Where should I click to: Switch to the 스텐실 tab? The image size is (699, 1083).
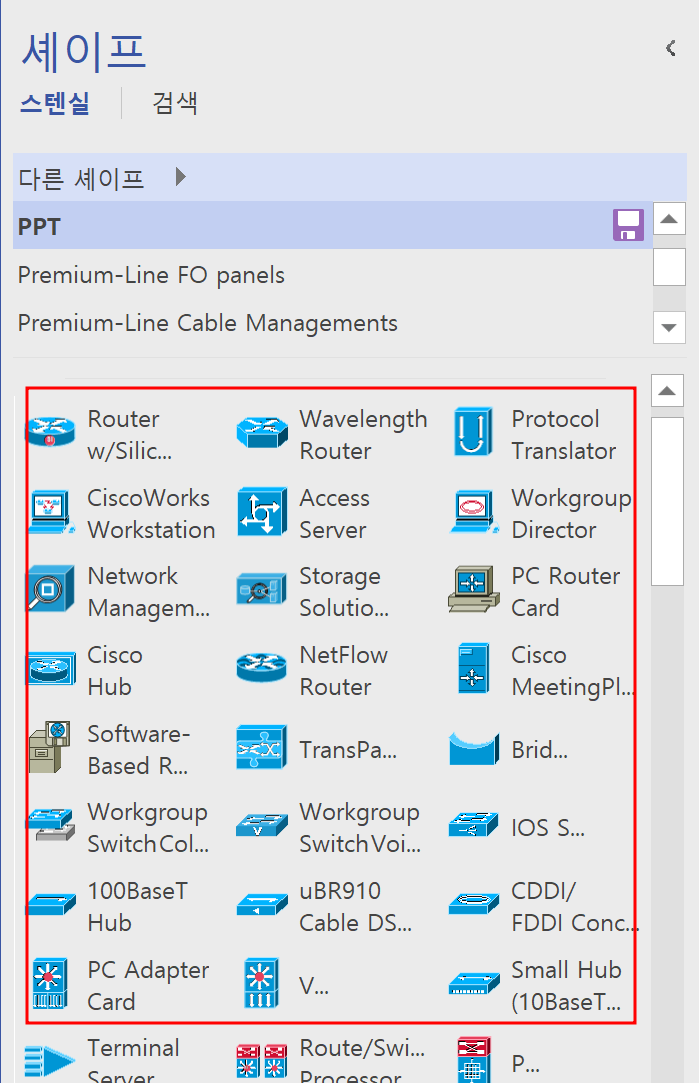pos(55,103)
